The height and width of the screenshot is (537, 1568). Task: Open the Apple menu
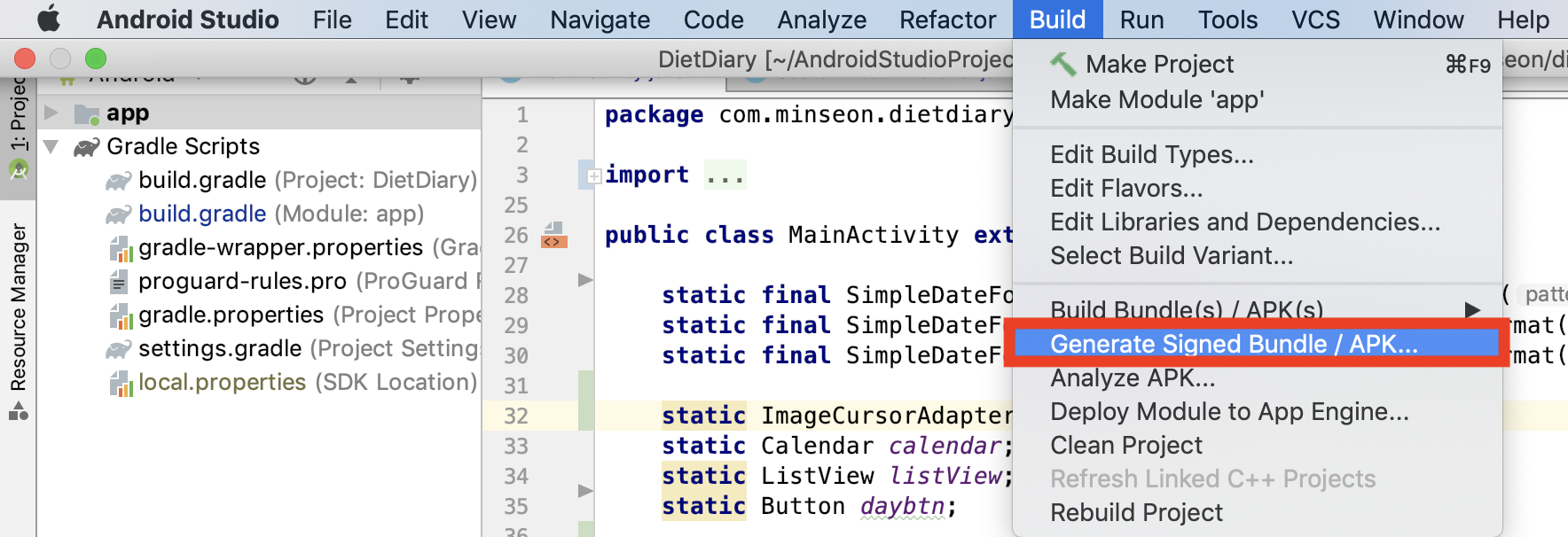pos(49,19)
